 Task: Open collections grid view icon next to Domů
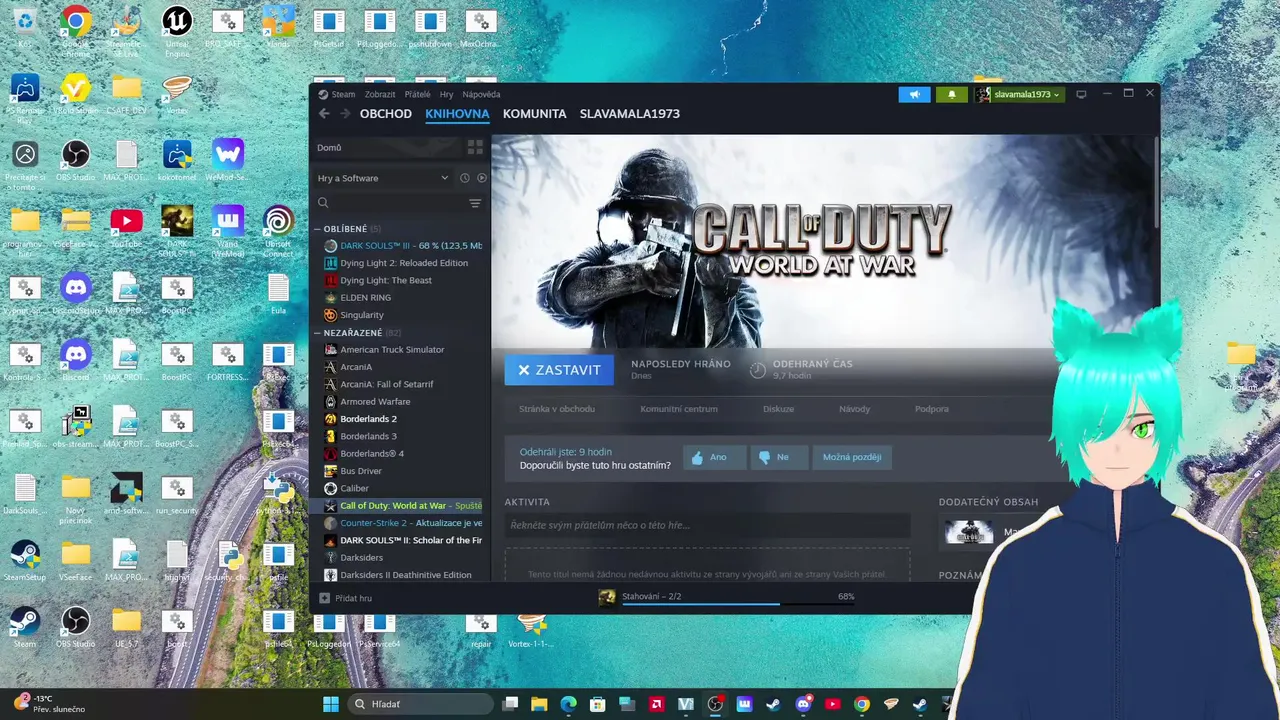pos(475,147)
